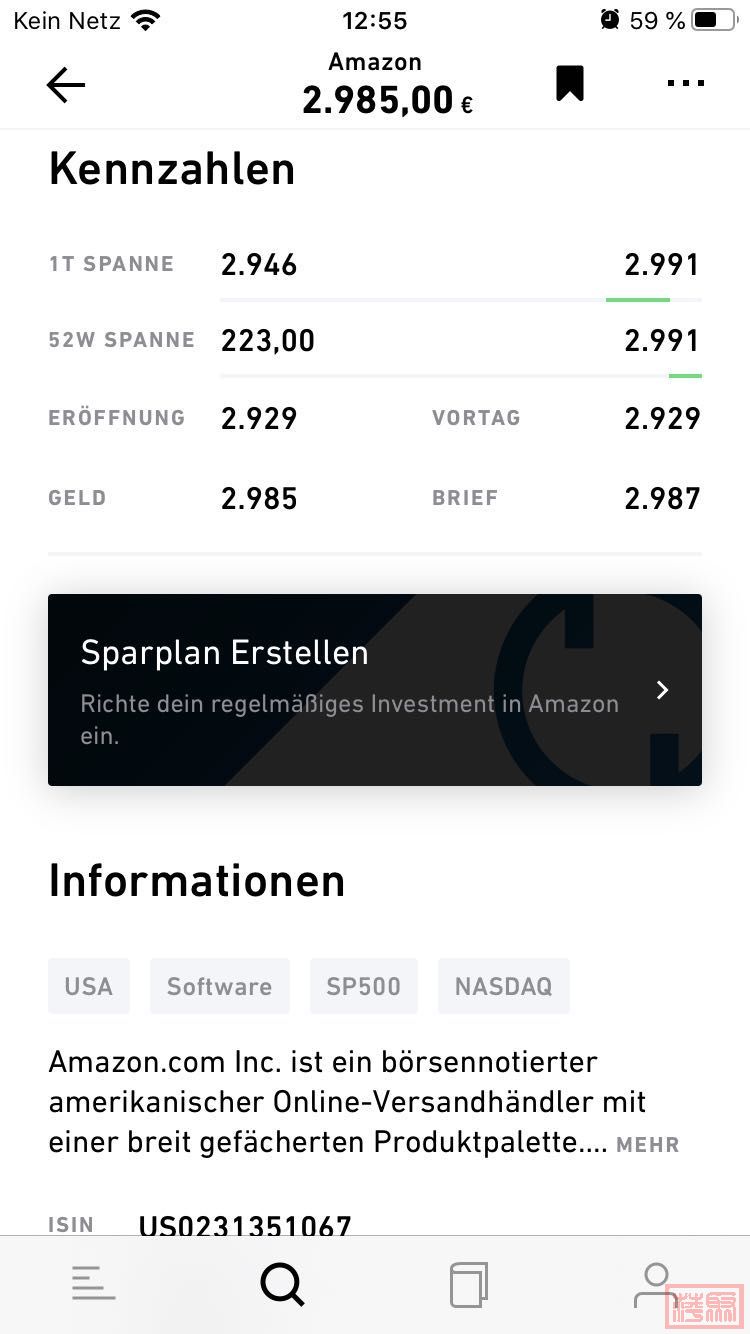
Task: Select the Software tag
Action: tap(220, 986)
